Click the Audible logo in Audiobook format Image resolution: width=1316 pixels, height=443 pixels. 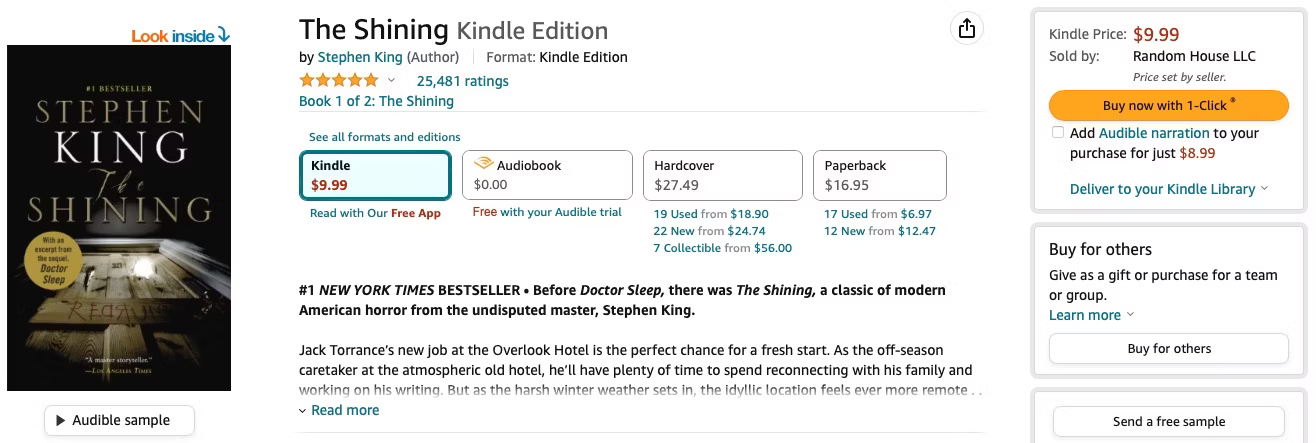tap(483, 164)
